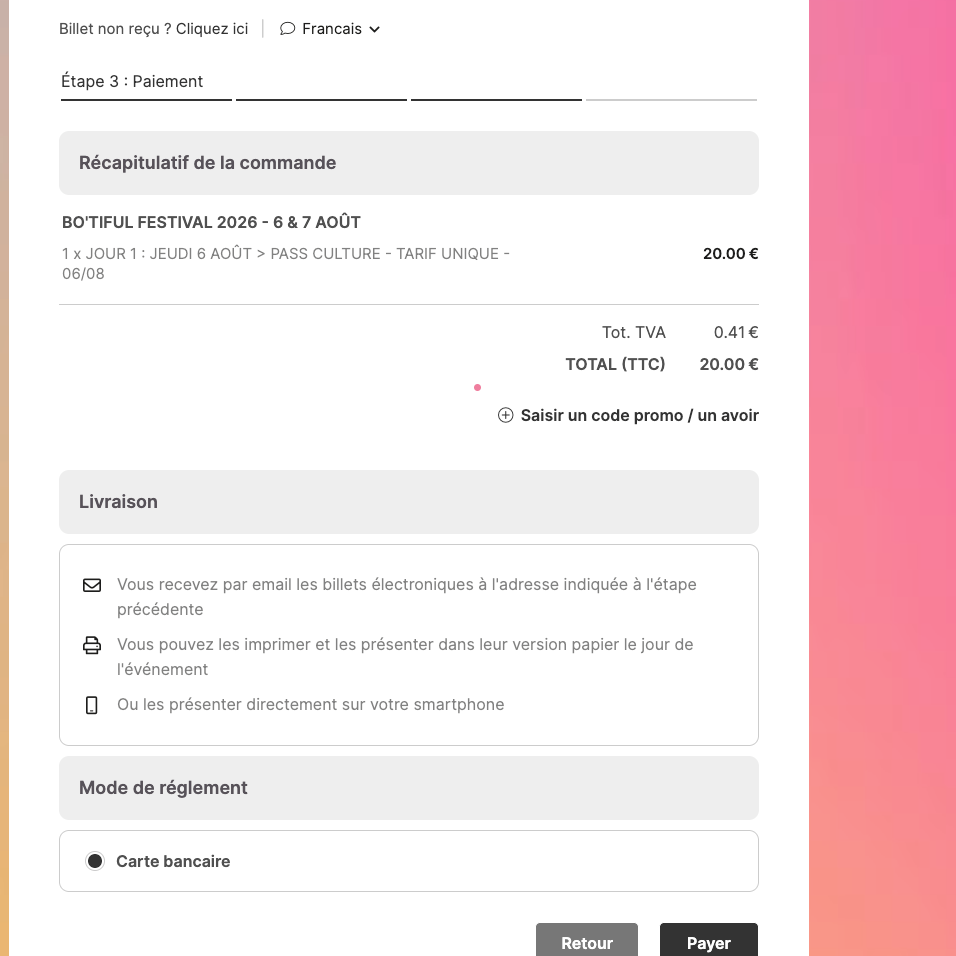
Task: Click the envelope email delivery icon
Action: 92,585
